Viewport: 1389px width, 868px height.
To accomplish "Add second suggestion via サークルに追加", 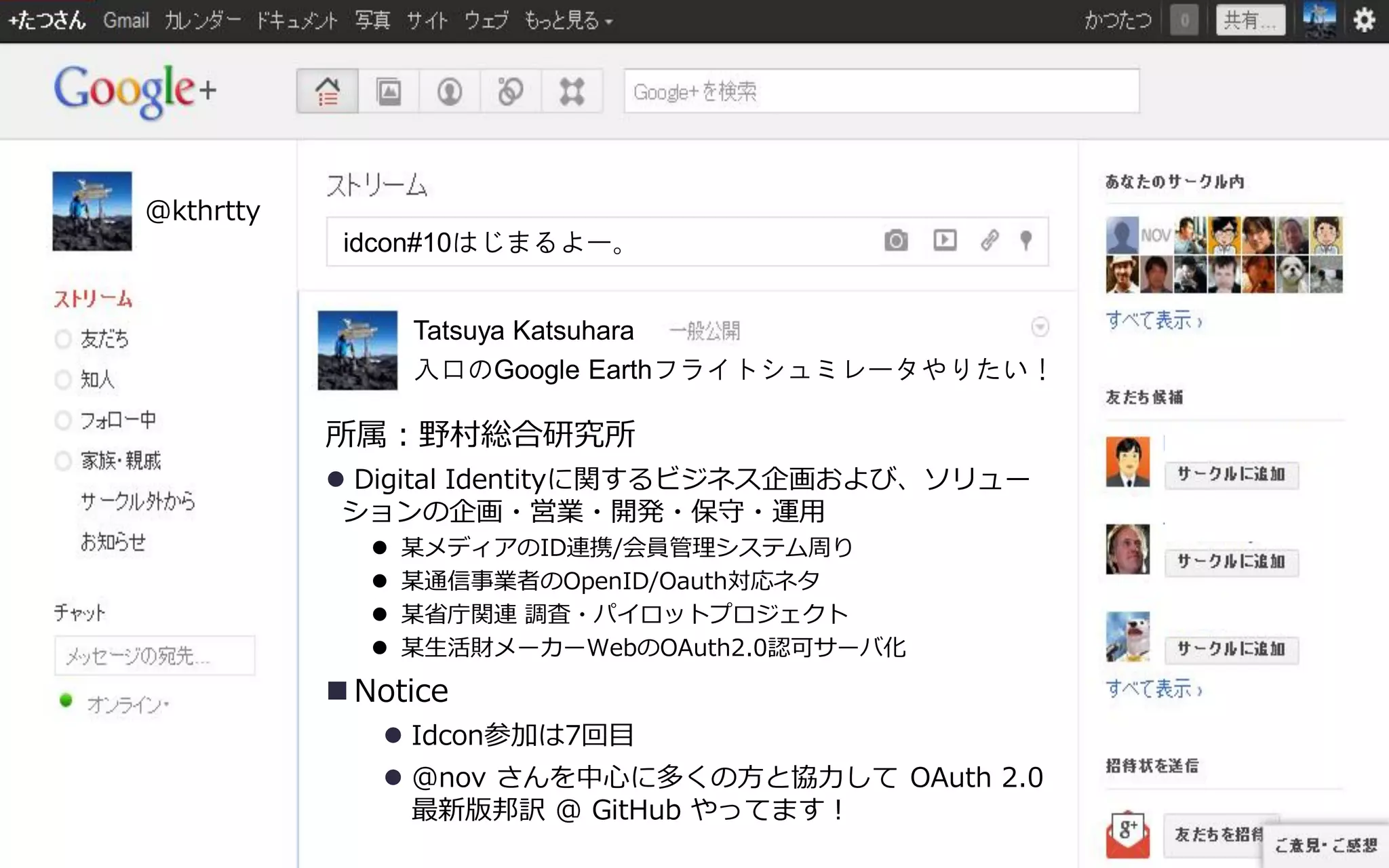I will pyautogui.click(x=1231, y=562).
